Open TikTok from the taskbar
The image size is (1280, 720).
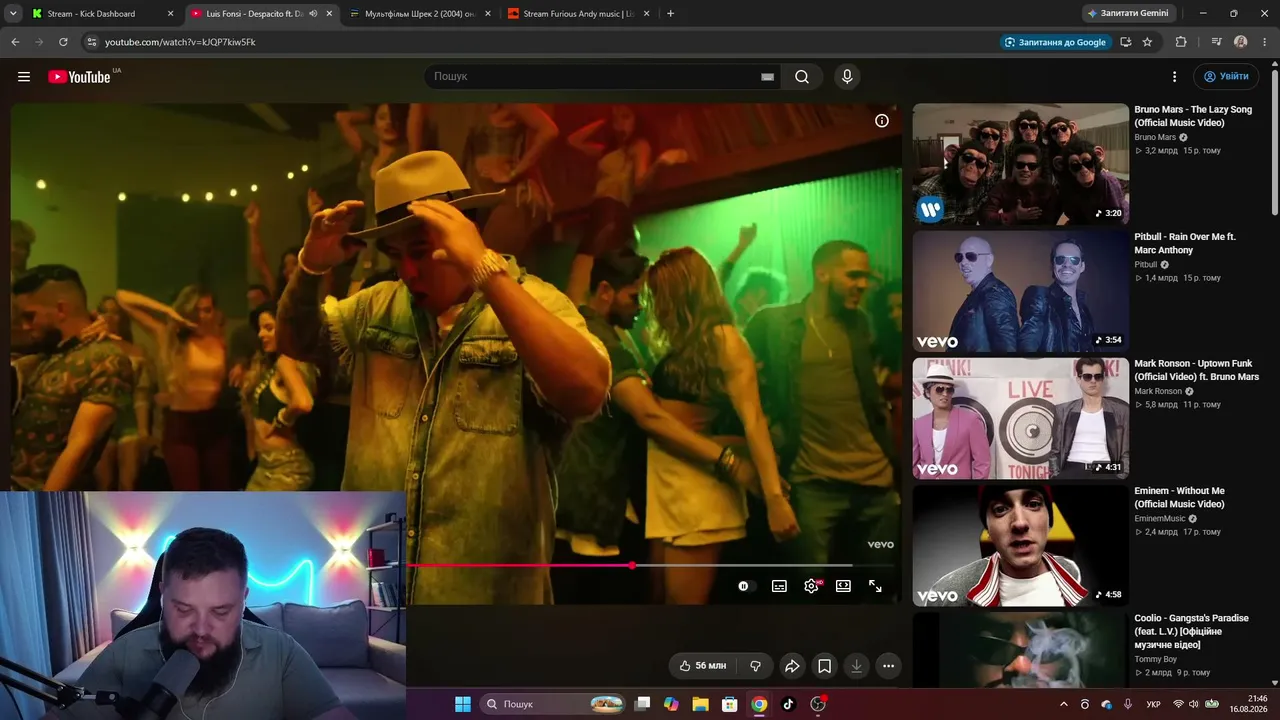[788, 704]
